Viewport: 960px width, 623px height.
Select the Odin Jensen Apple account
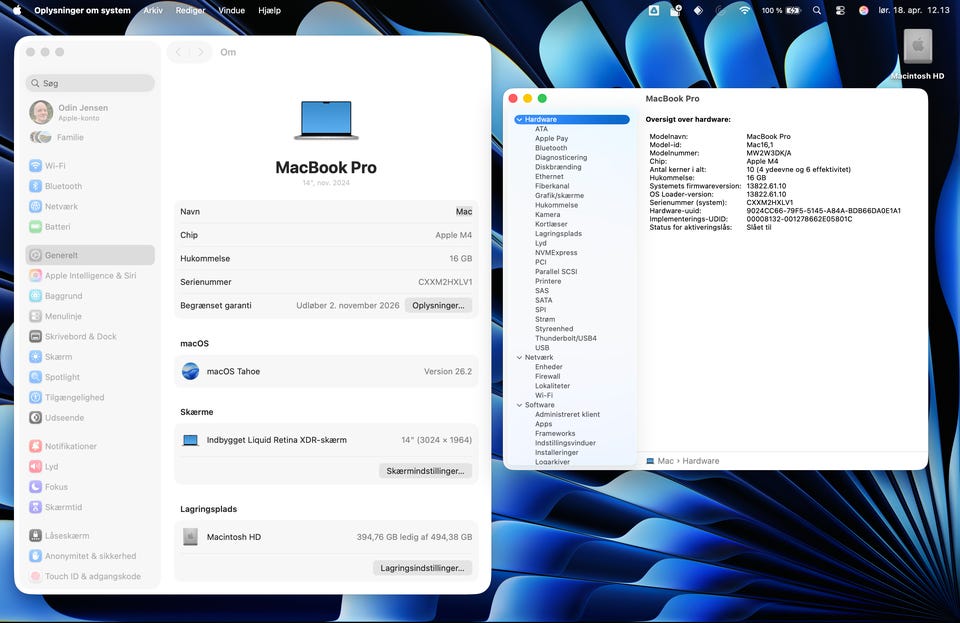tap(82, 112)
